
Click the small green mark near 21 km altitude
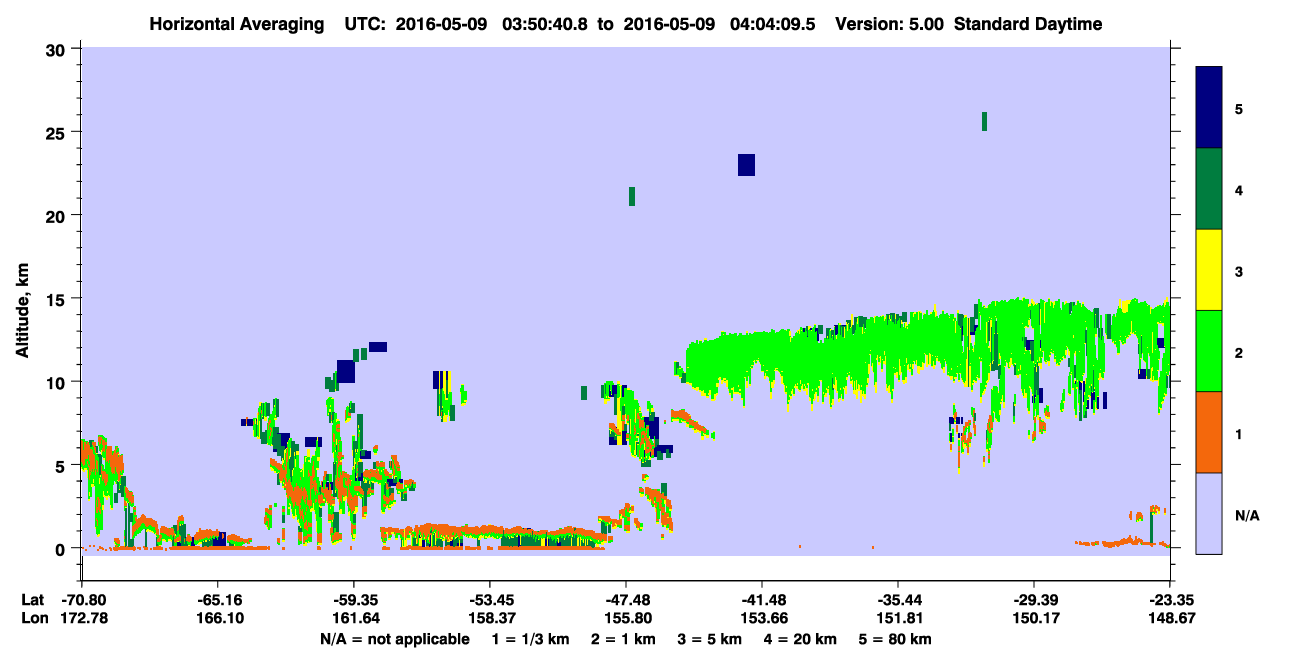coord(632,196)
